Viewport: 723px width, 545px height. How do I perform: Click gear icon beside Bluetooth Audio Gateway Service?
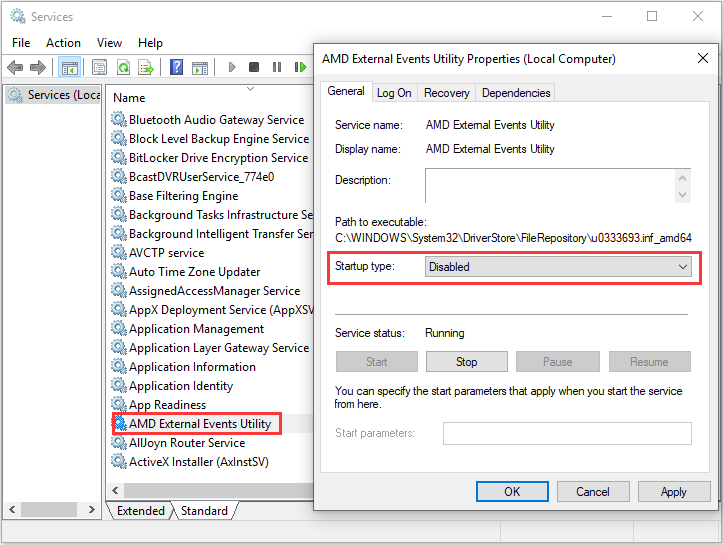[119, 119]
